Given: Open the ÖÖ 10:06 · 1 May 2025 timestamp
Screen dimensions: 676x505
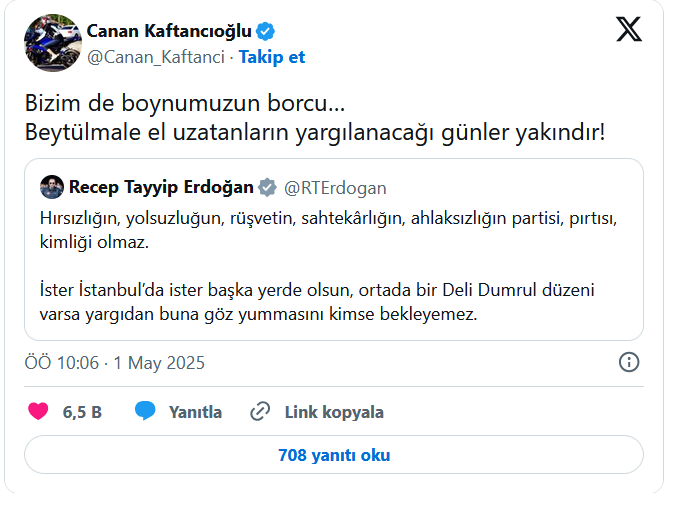Looking at the screenshot, I should (114, 362).
